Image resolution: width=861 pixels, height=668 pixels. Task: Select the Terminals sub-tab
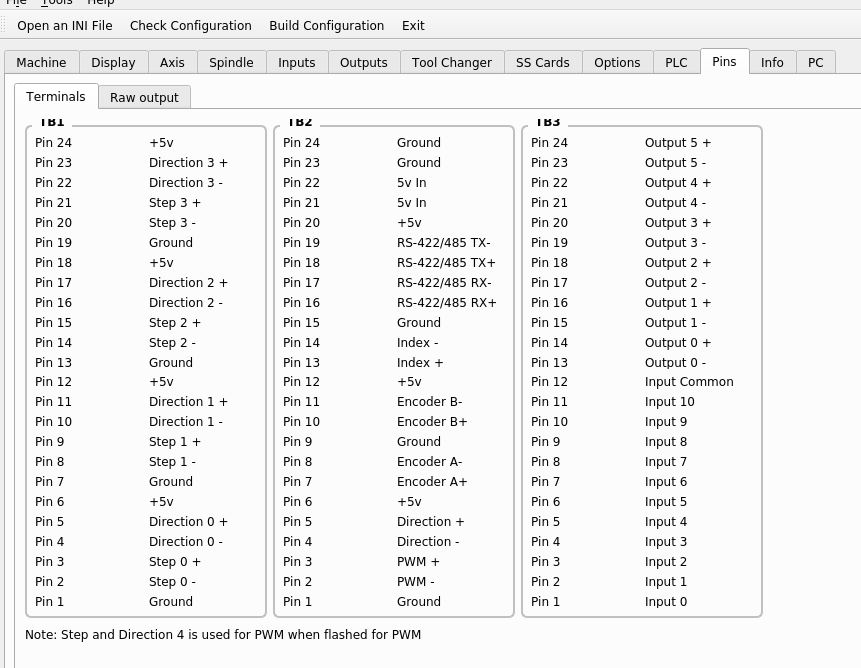(55, 97)
